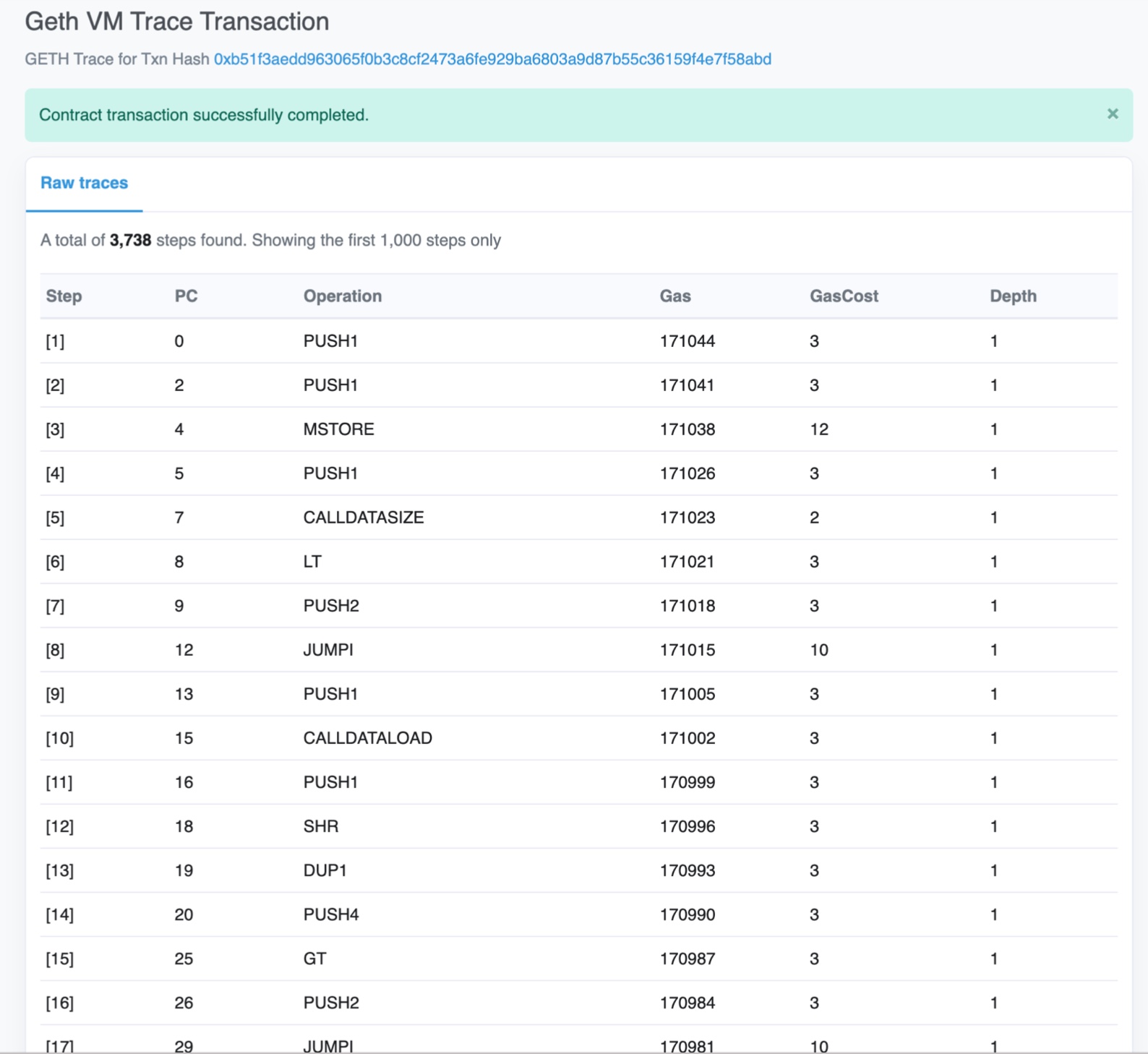
Task: Click gas value 171002
Action: [687, 738]
